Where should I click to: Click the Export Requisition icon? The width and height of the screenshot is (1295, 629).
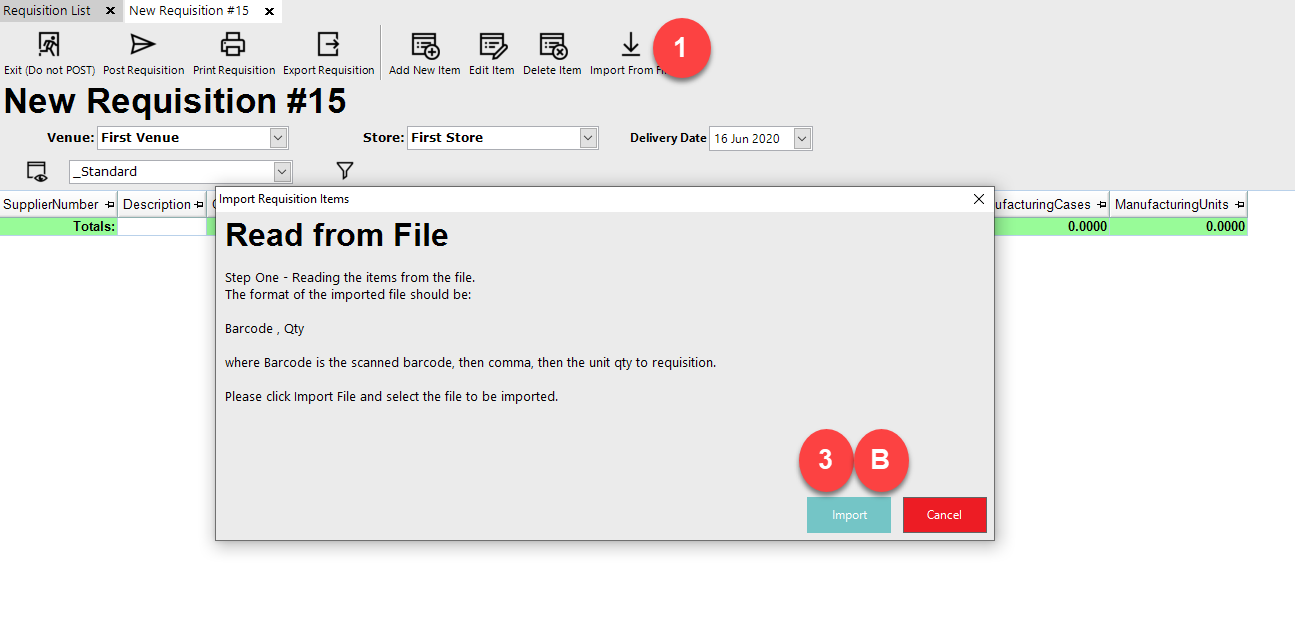(x=328, y=45)
